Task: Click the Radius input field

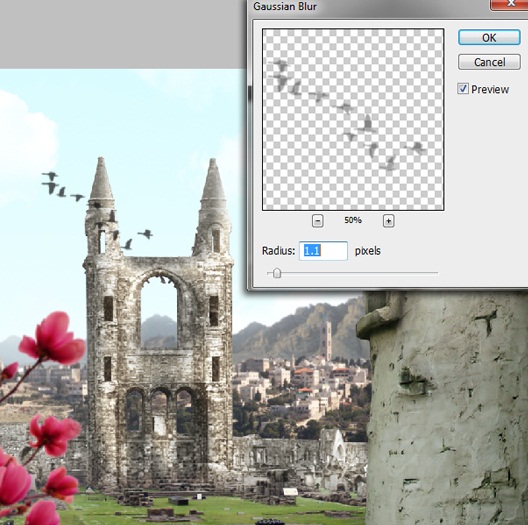Action: [323, 251]
